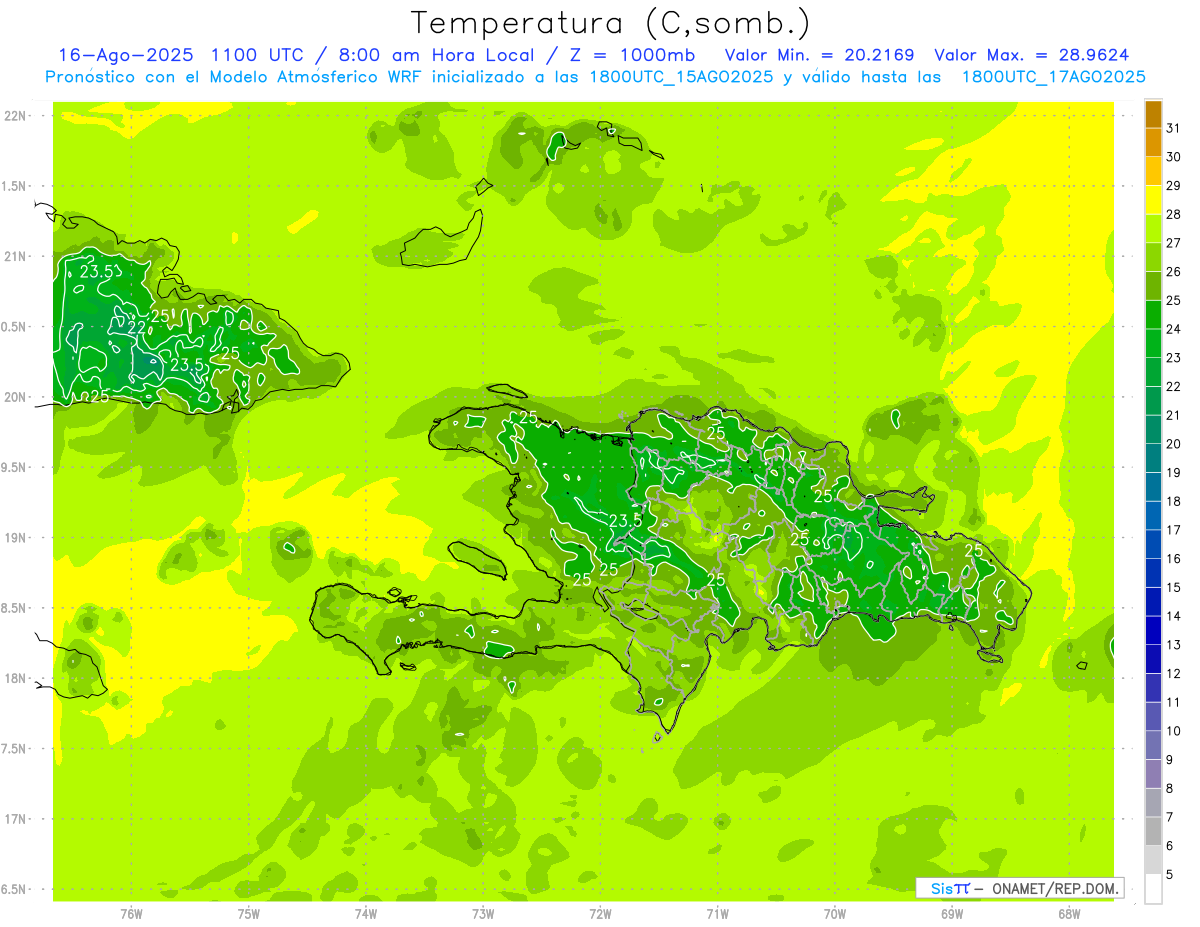Image resolution: width=1200 pixels, height=927 pixels.
Task: Click the colorbar label '29'
Action: 1173,186
